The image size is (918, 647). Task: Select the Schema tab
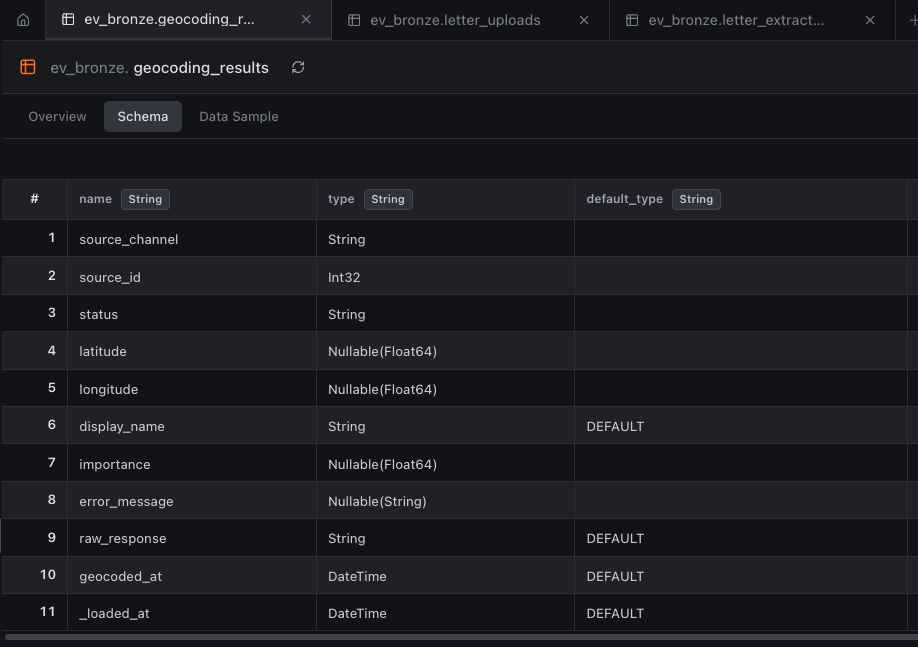(x=142, y=116)
